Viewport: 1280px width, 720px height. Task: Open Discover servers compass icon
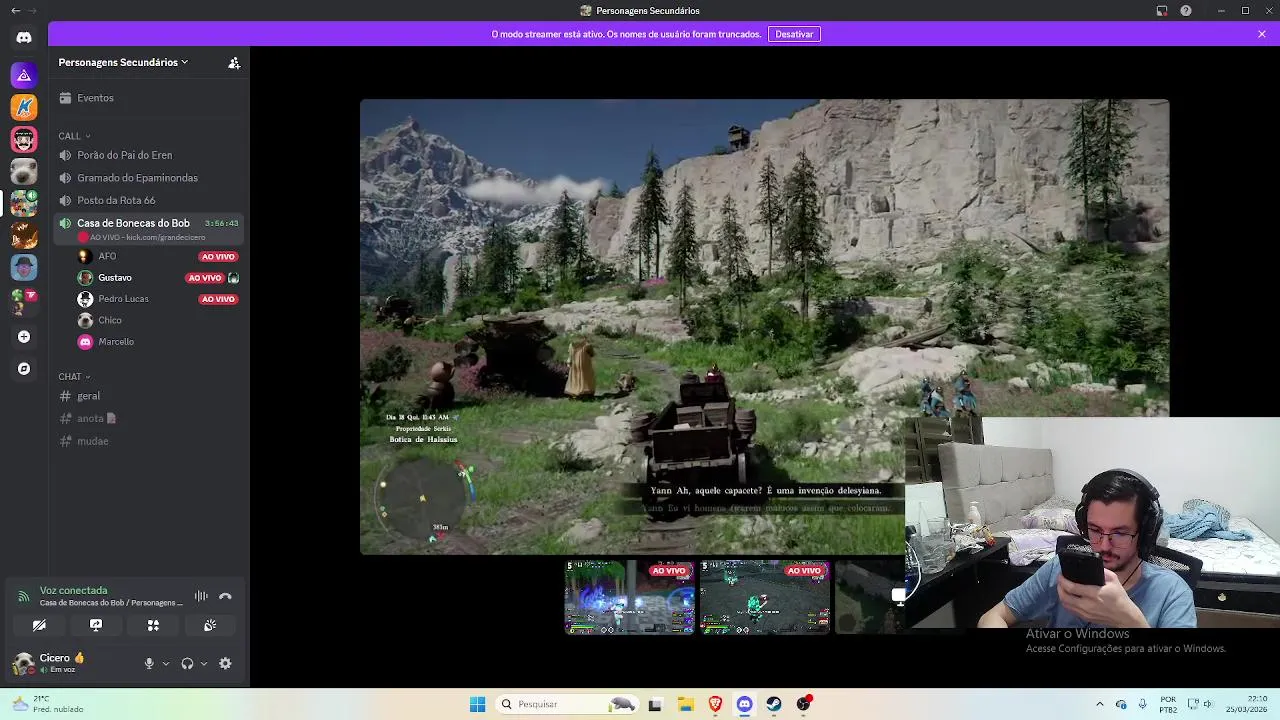[x=24, y=369]
